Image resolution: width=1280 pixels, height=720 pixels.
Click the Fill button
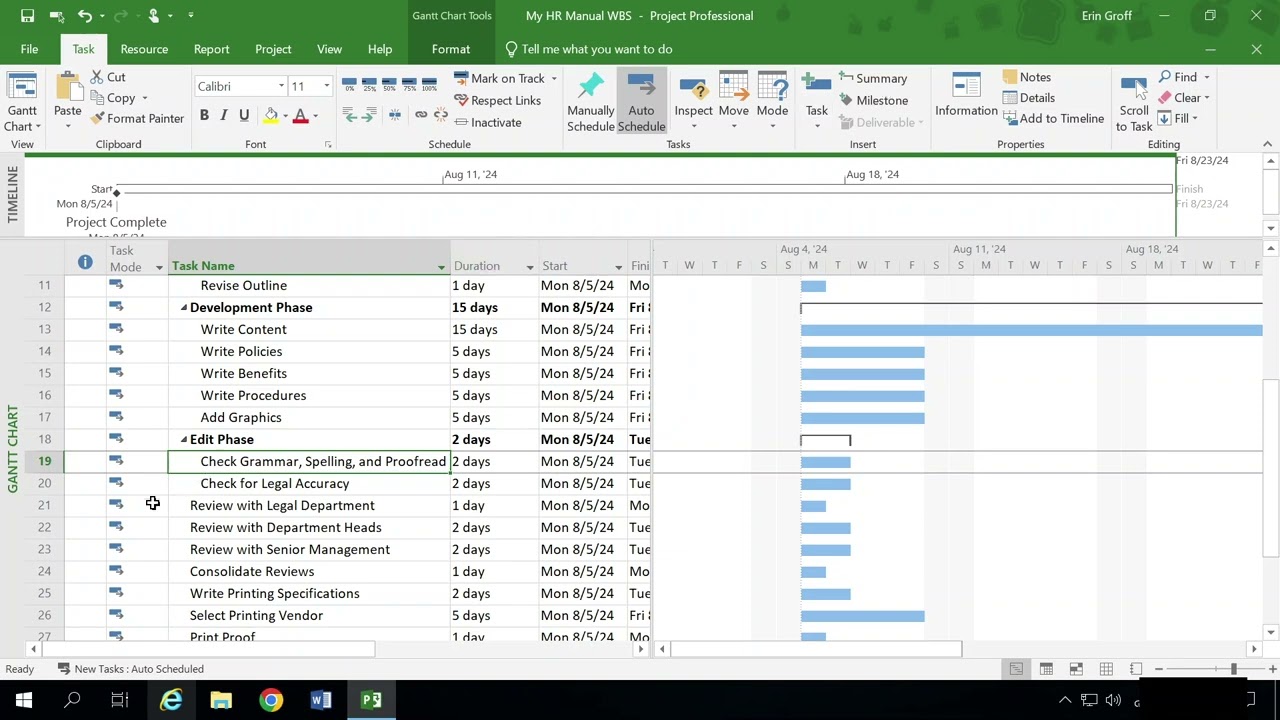click(1177, 119)
